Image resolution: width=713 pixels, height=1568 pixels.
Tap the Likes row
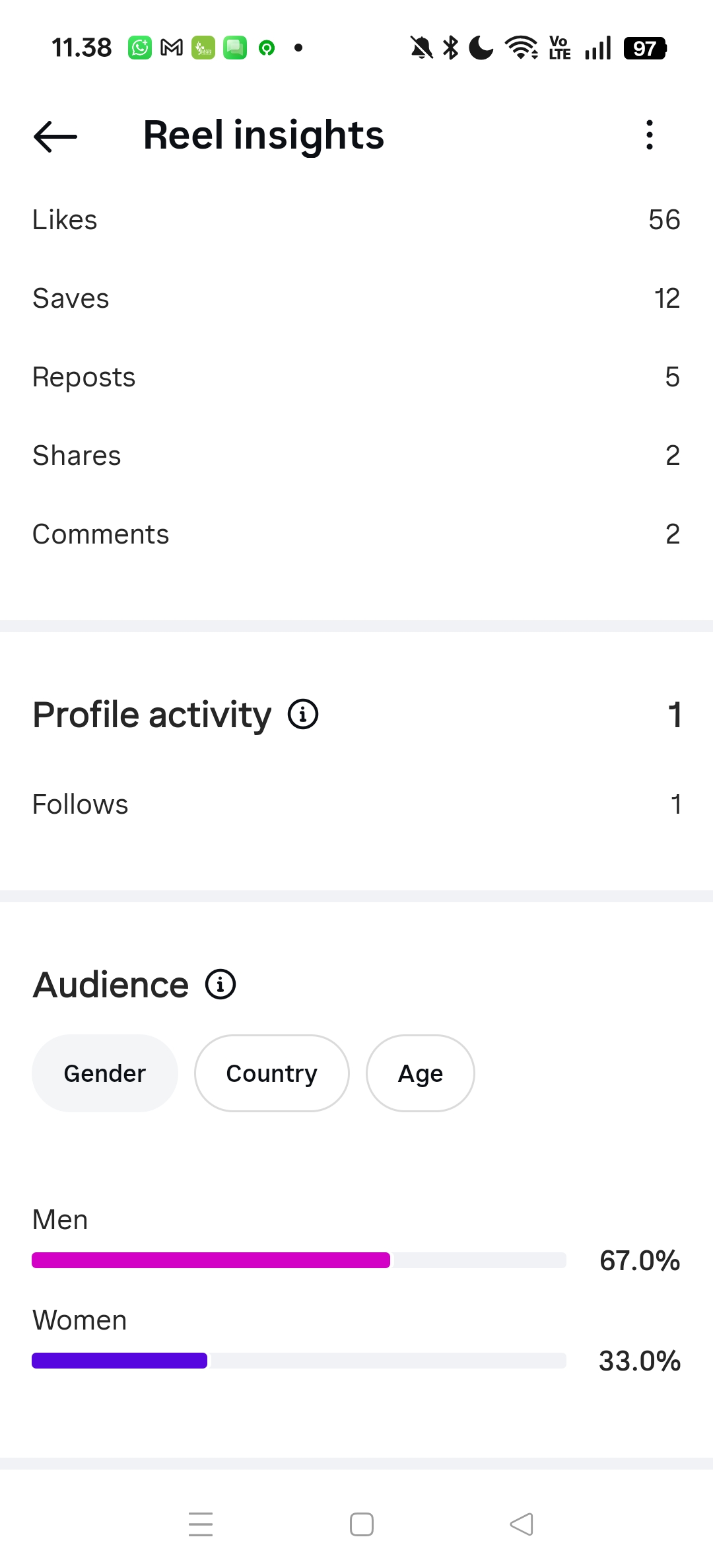coord(356,220)
